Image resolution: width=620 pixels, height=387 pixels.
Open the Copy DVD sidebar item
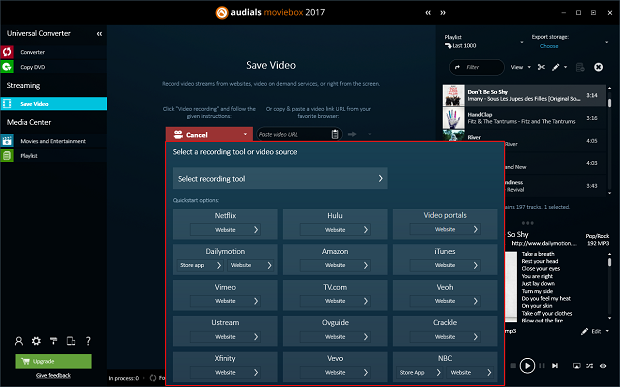53,67
